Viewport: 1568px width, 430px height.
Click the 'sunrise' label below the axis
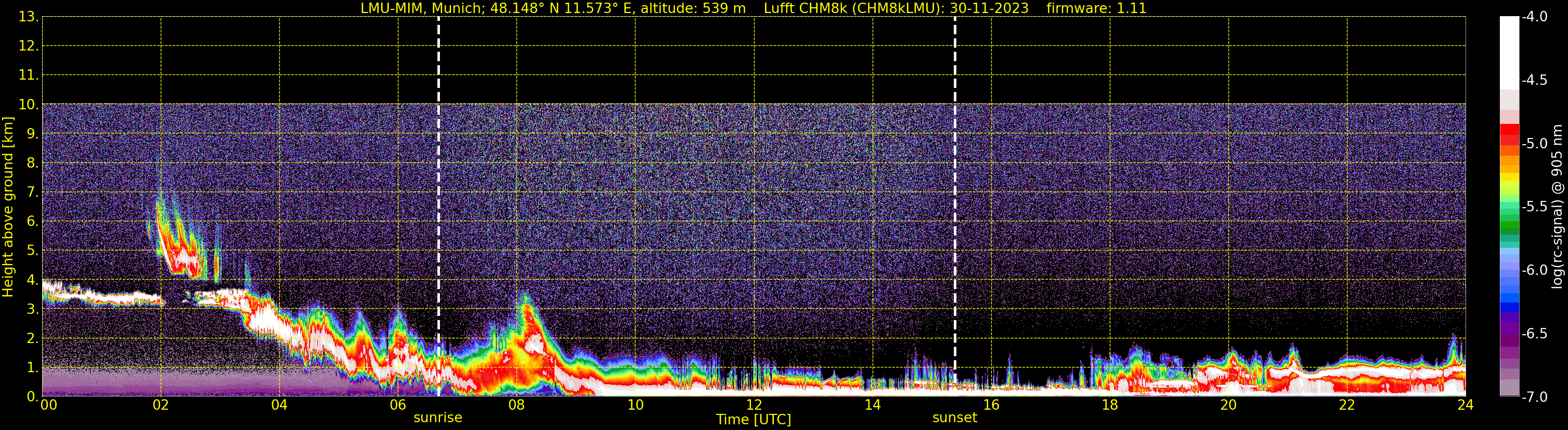438,418
